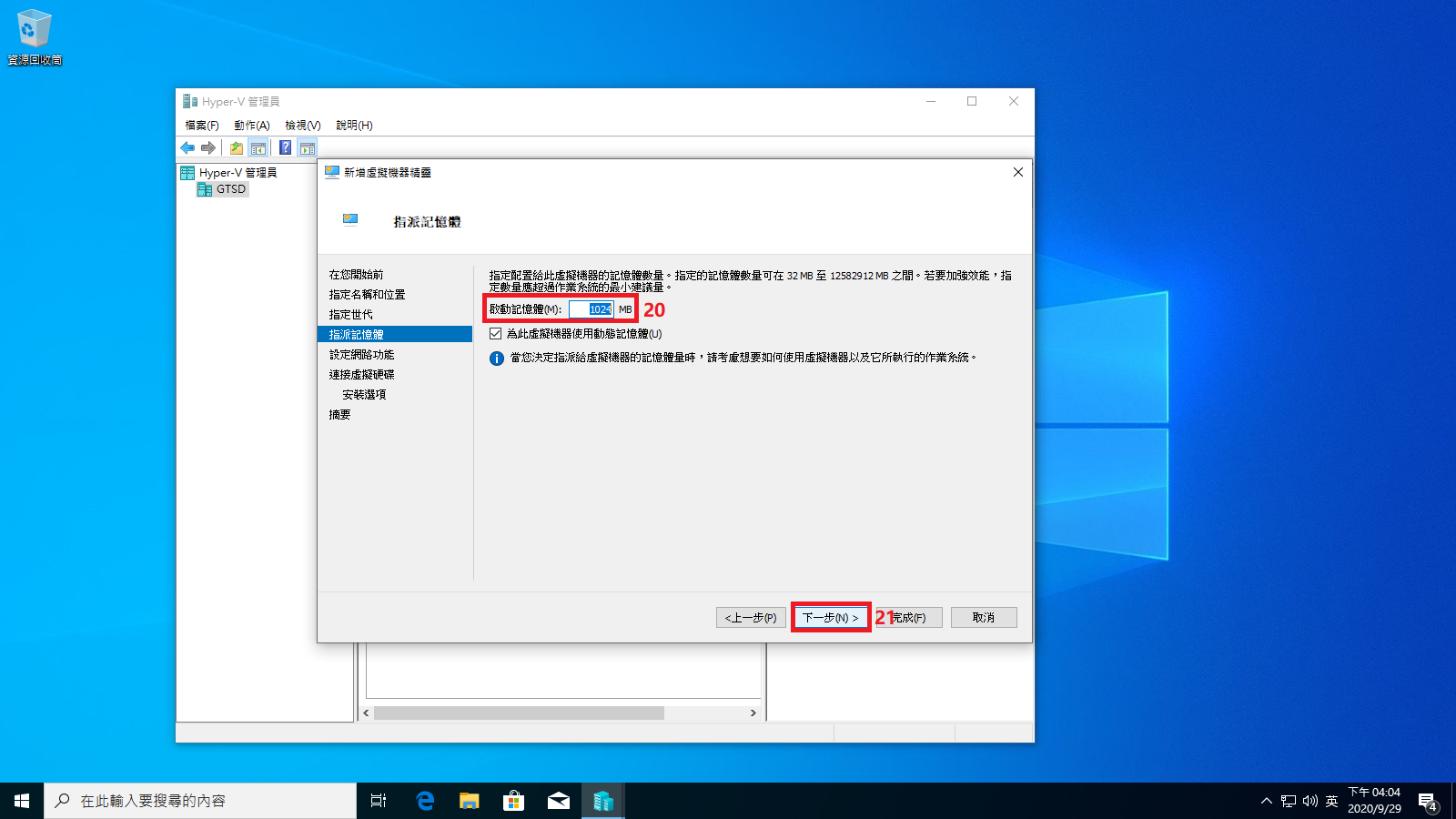Screen dimensions: 1456x819
Task: Open the 動作(A) menu
Action: click(251, 126)
